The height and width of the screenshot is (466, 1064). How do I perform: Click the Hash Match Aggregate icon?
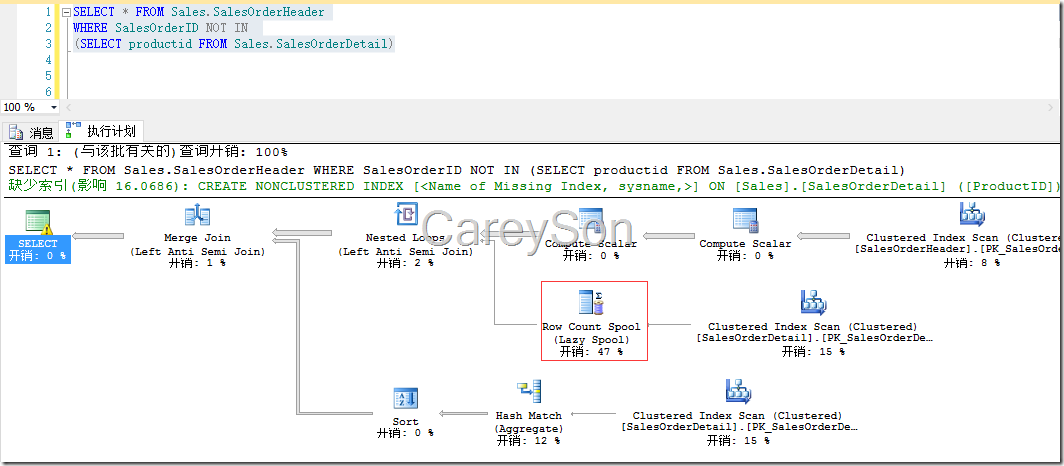[529, 391]
